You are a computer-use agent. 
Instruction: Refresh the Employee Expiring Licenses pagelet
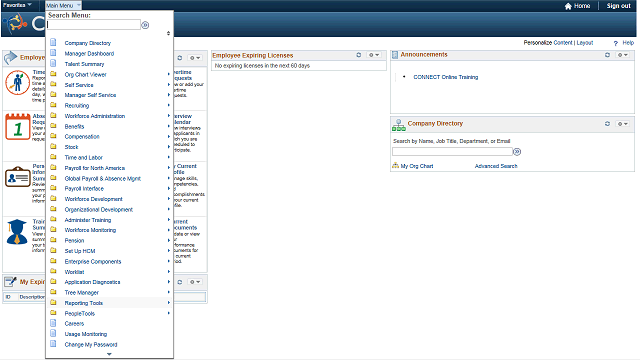(359, 55)
